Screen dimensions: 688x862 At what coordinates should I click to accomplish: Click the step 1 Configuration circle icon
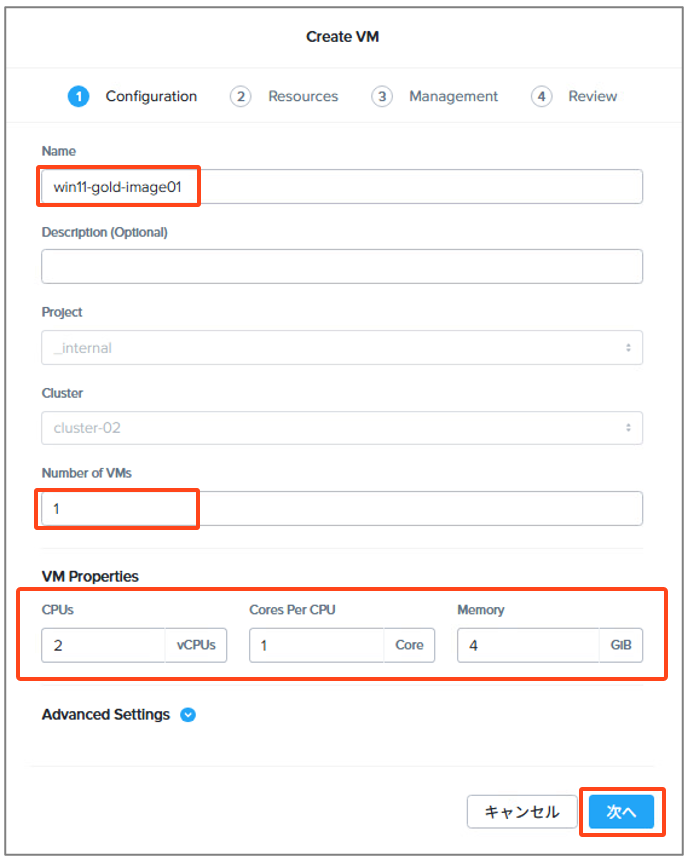pyautogui.click(x=78, y=96)
